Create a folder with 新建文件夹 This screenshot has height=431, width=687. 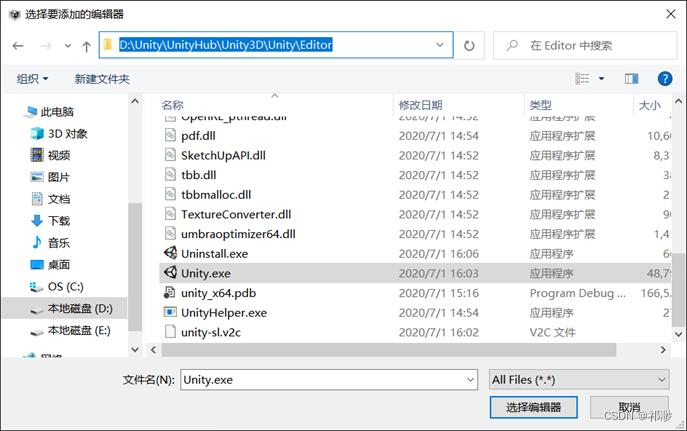pyautogui.click(x=102, y=79)
